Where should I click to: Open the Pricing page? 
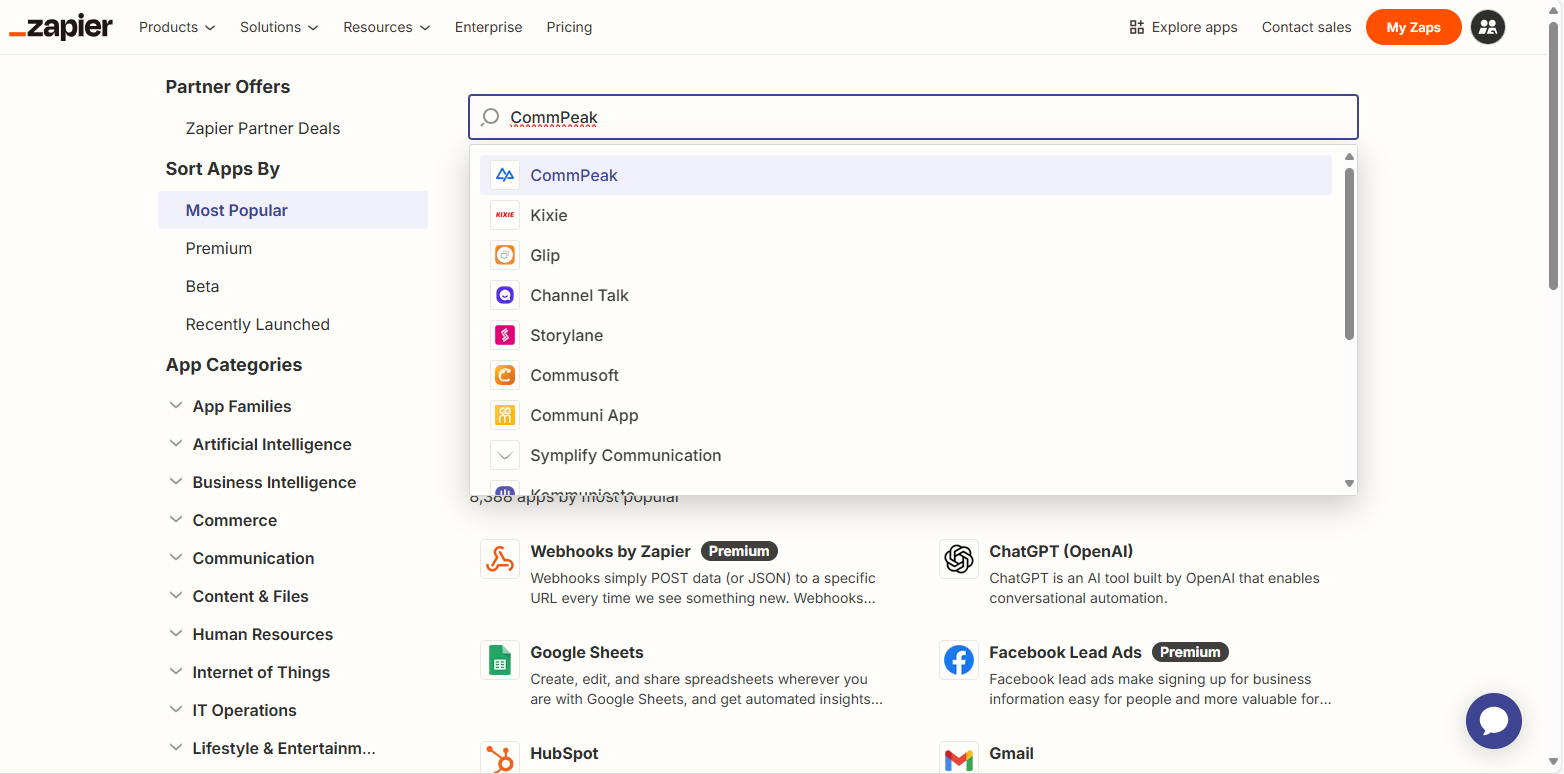click(569, 27)
